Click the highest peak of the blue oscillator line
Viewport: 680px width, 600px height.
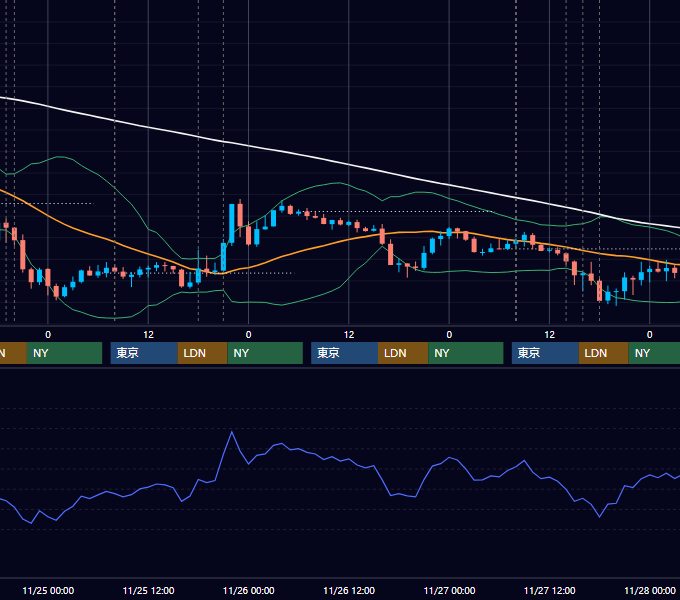coord(232,432)
